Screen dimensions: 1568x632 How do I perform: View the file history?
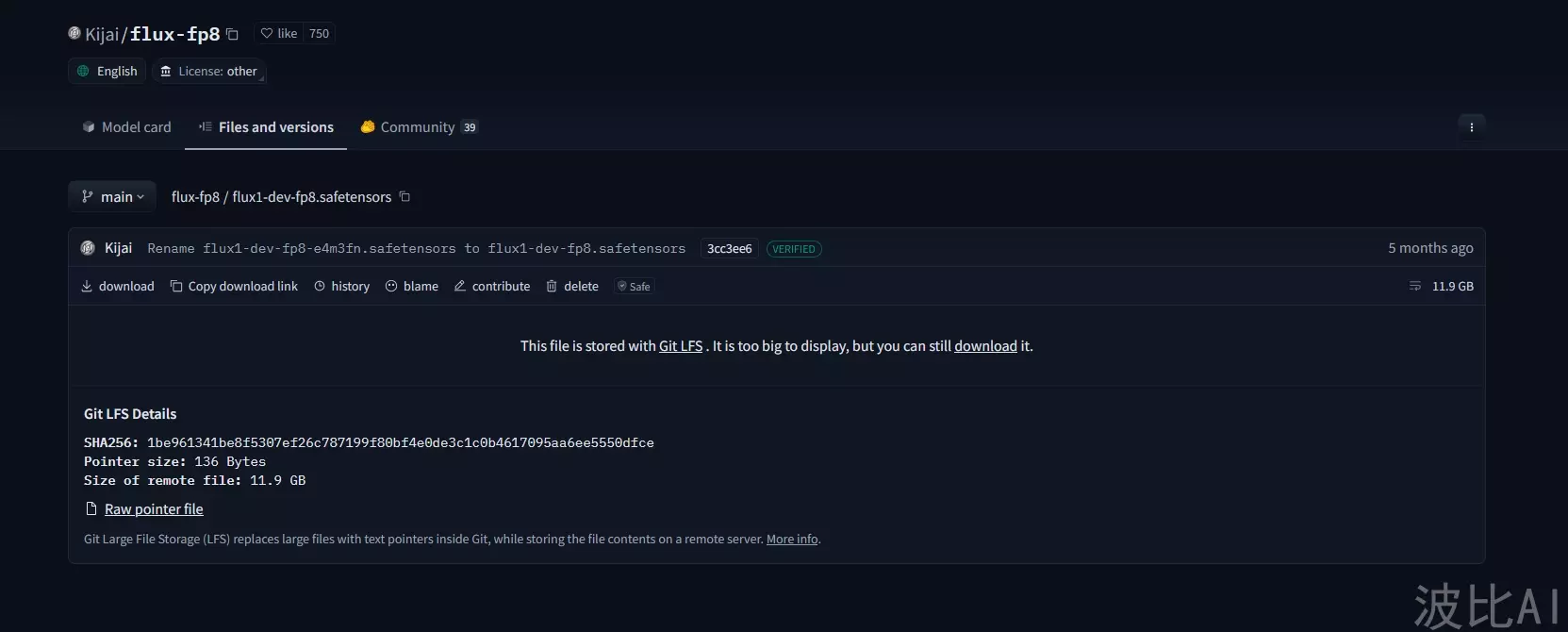click(341, 286)
